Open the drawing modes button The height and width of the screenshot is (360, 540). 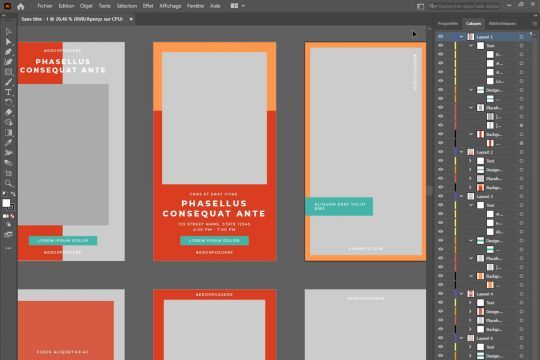tap(8, 225)
